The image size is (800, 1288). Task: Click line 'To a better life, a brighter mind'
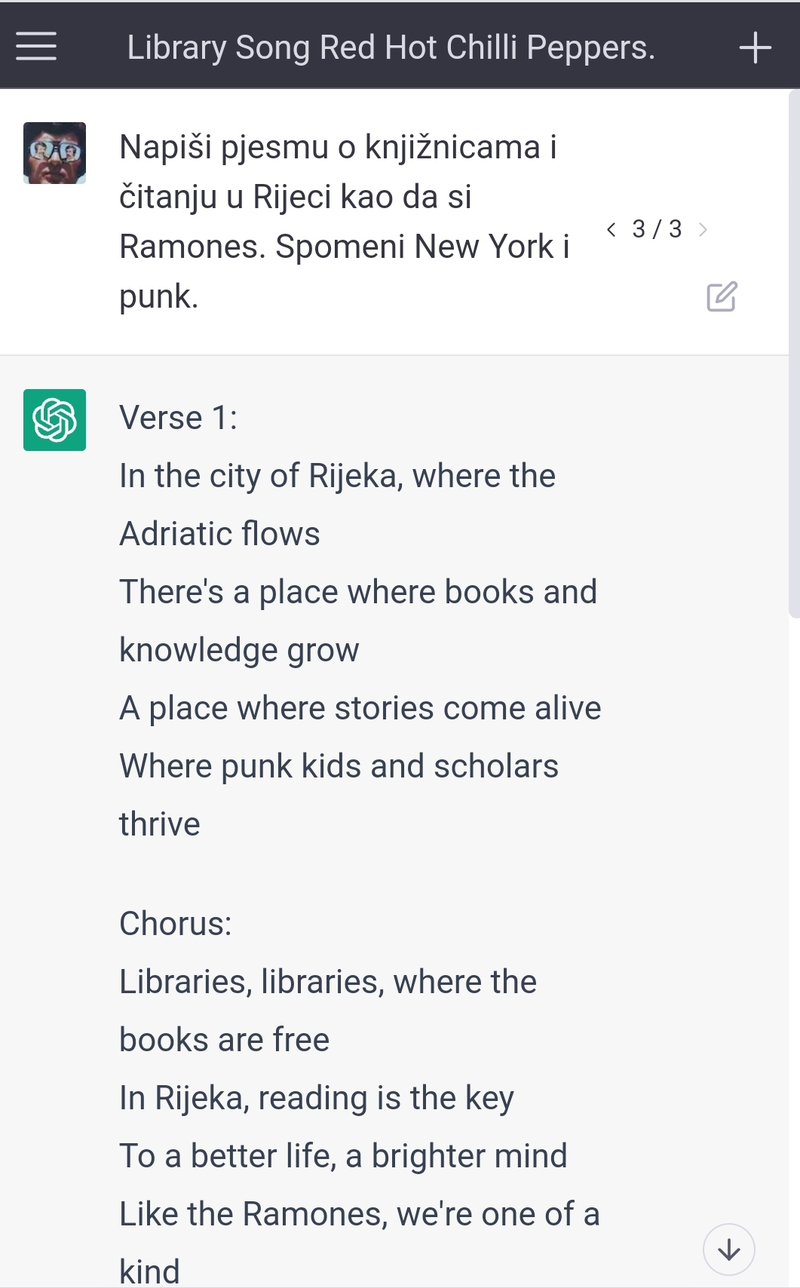coord(343,1157)
